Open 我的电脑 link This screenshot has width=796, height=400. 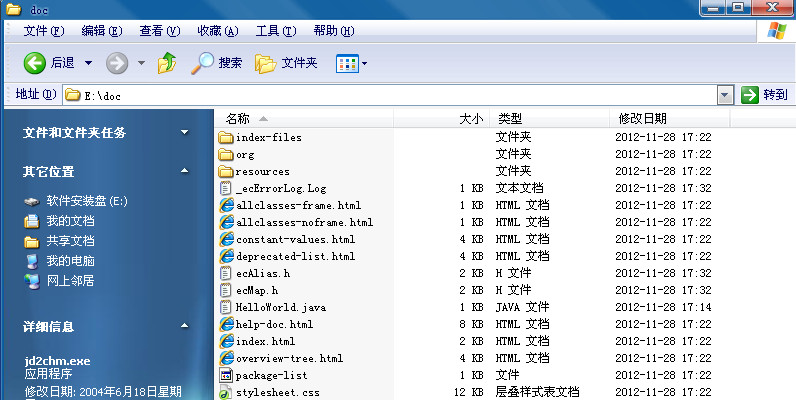[70, 261]
